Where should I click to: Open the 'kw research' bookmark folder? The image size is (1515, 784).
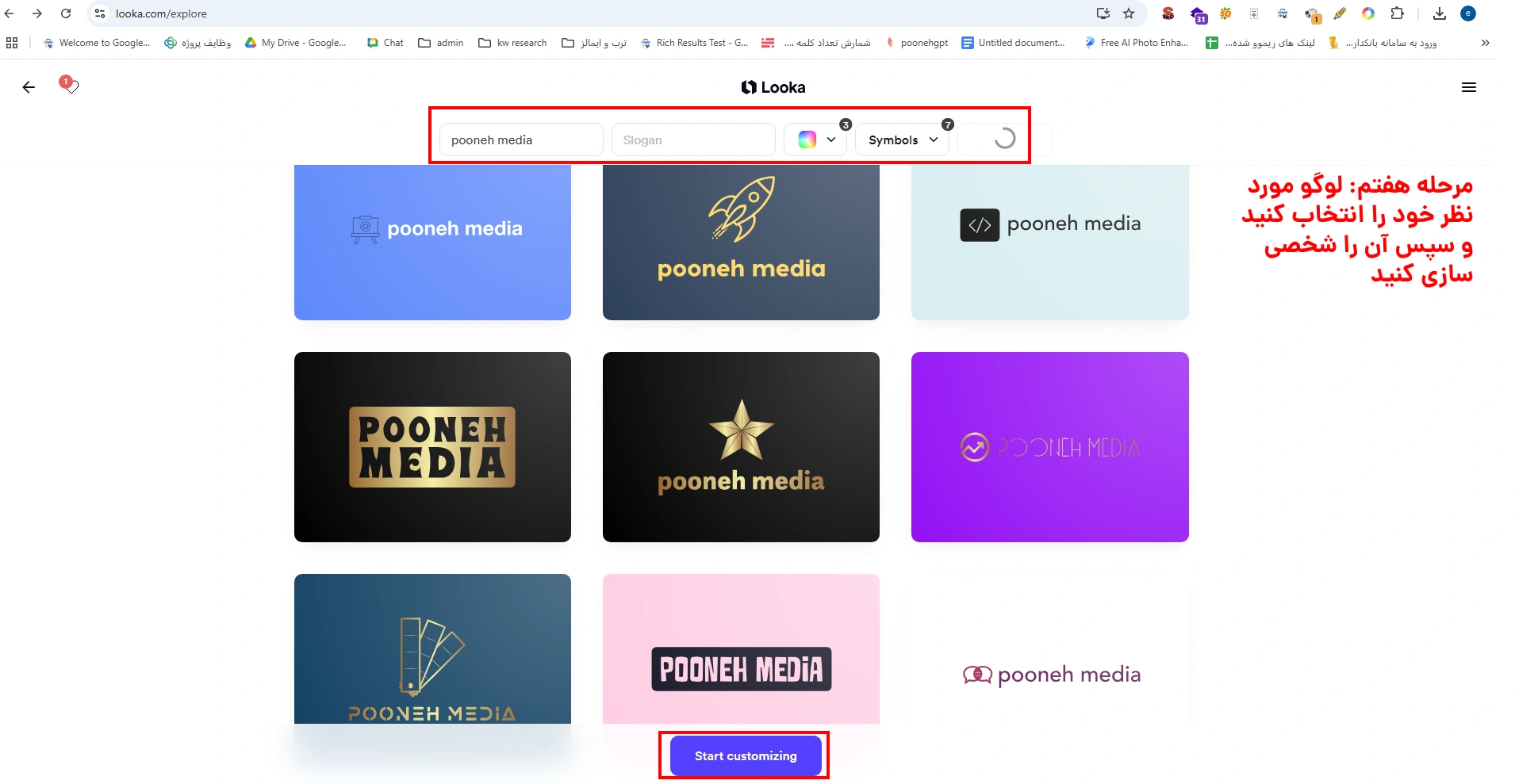[512, 43]
